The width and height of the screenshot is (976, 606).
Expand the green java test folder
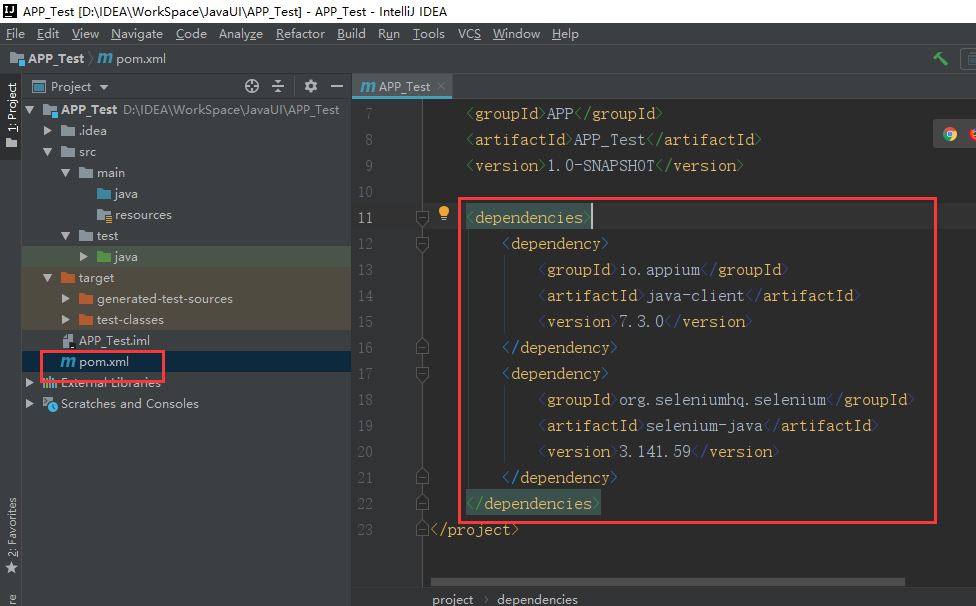pos(84,256)
